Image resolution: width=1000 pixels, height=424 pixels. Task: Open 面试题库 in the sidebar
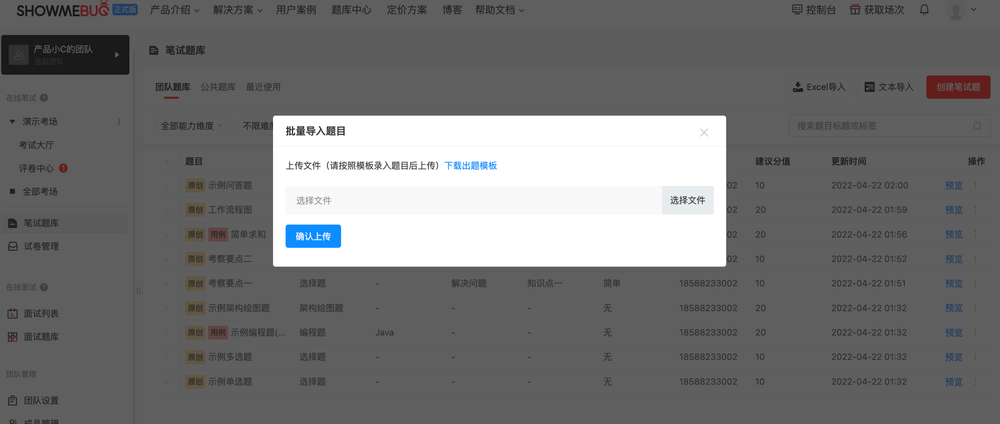[41, 337]
